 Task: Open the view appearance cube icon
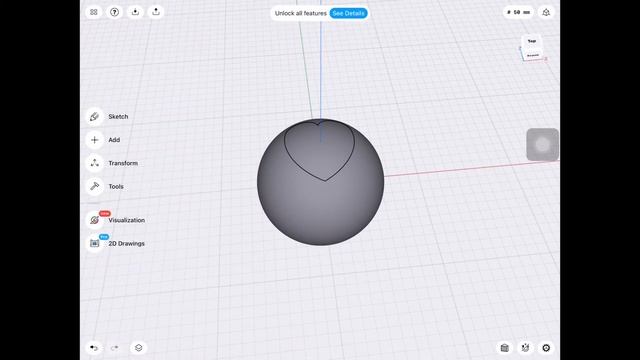coord(504,348)
